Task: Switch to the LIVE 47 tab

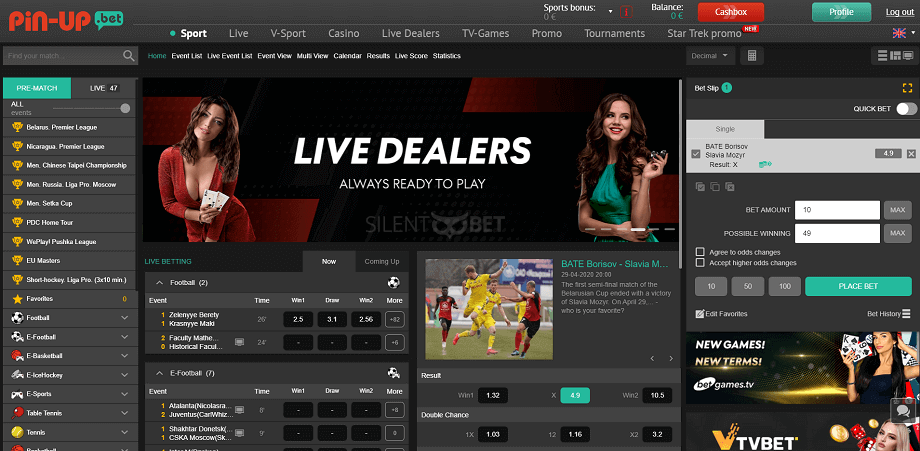Action: pos(104,88)
